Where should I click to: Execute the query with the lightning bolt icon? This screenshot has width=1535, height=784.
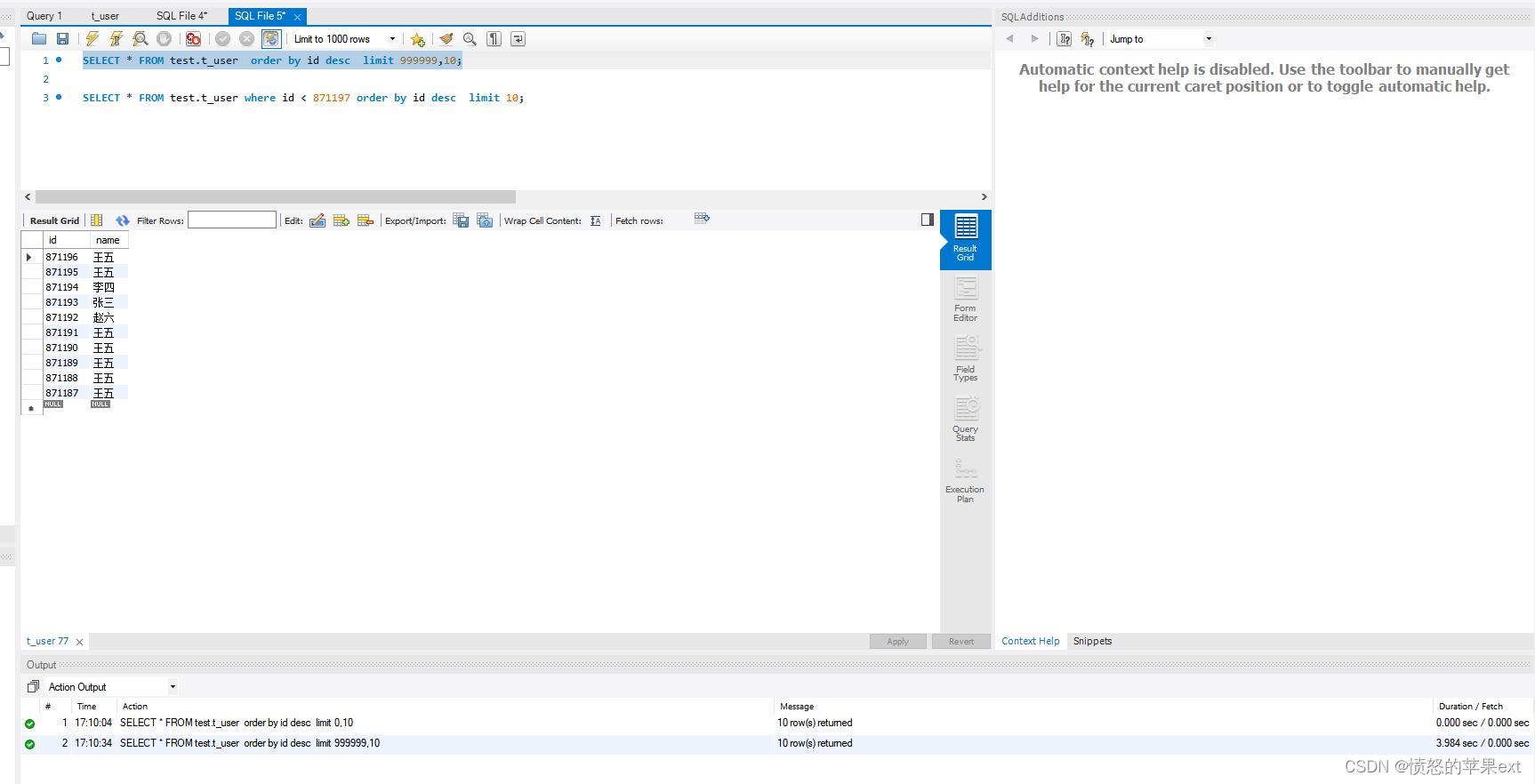pyautogui.click(x=92, y=39)
